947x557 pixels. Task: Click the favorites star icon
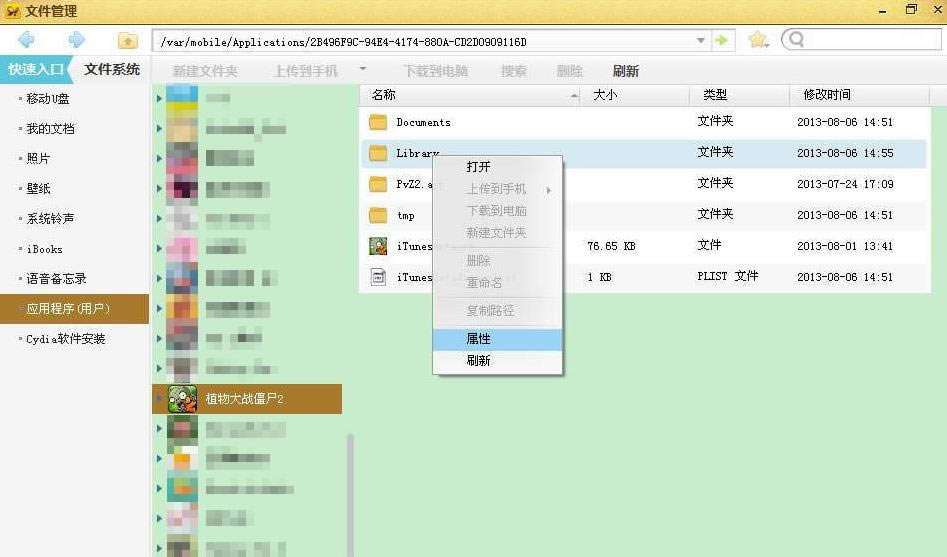click(x=757, y=40)
